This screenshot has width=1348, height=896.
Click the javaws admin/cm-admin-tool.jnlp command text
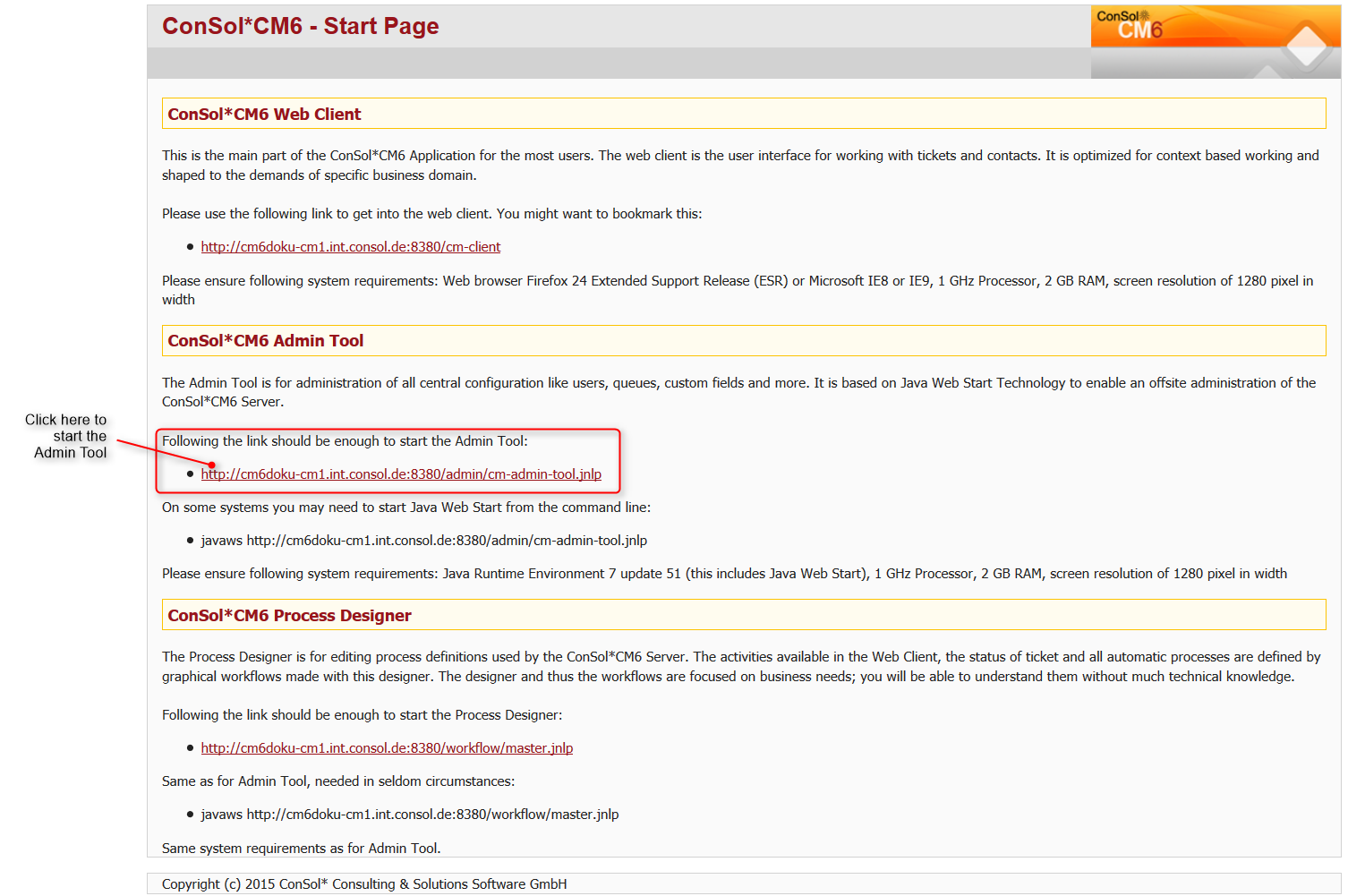423,541
